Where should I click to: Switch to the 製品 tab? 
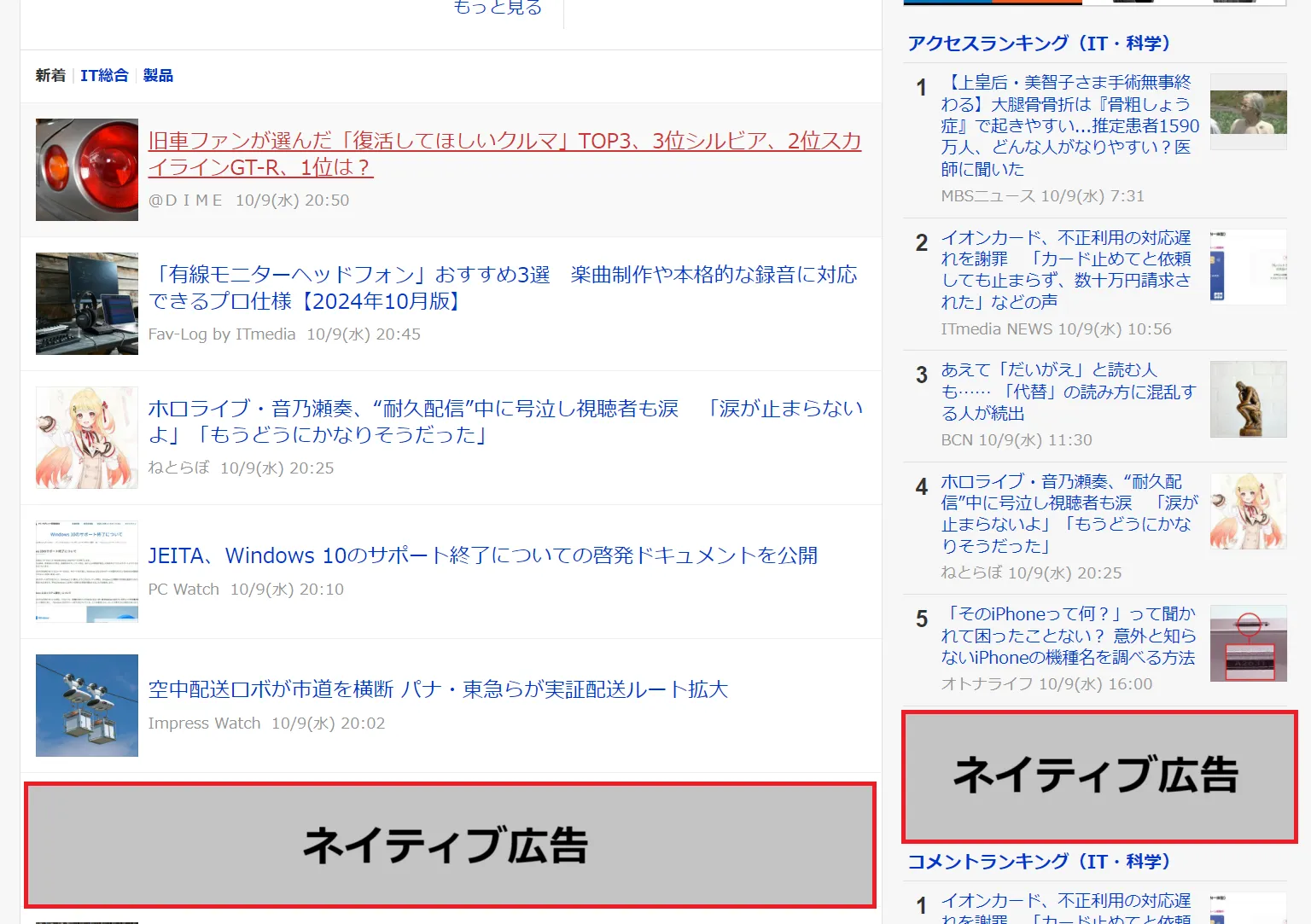(x=158, y=76)
